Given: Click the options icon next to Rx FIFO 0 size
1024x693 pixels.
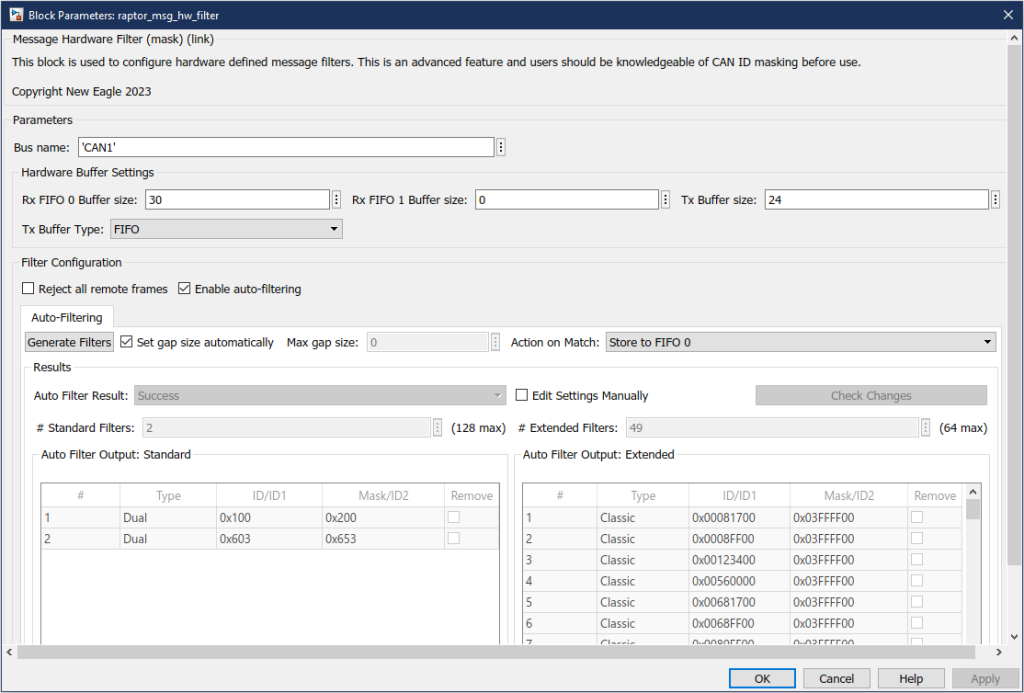Looking at the screenshot, I should (337, 200).
